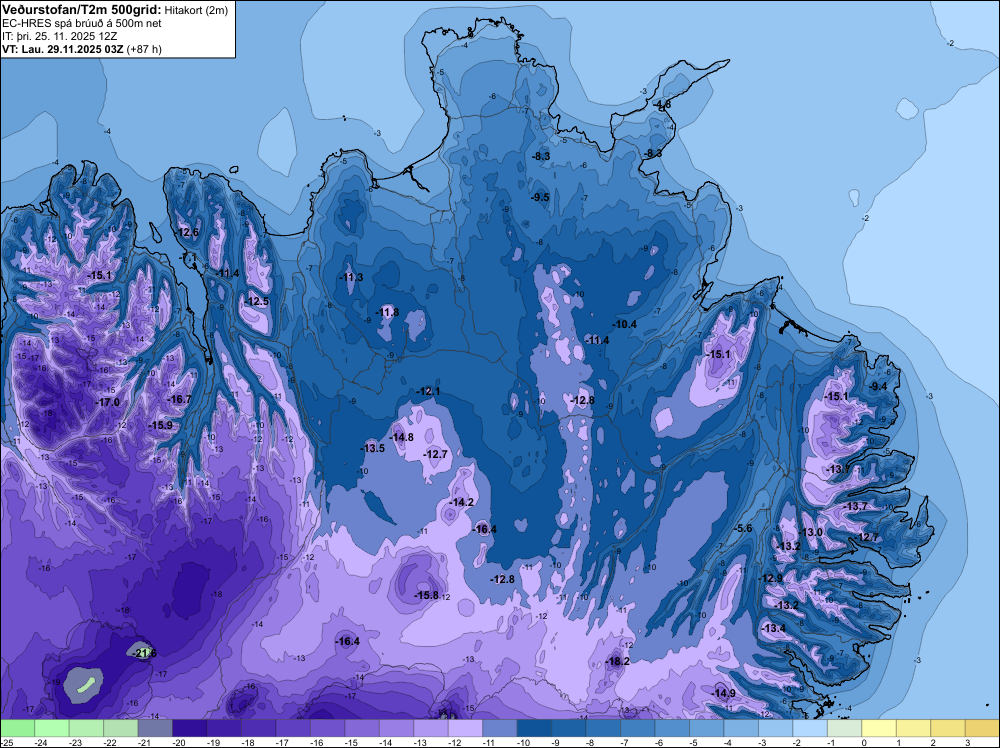Click the -11.3 temperature value
The width and height of the screenshot is (1000, 748).
pos(351,277)
